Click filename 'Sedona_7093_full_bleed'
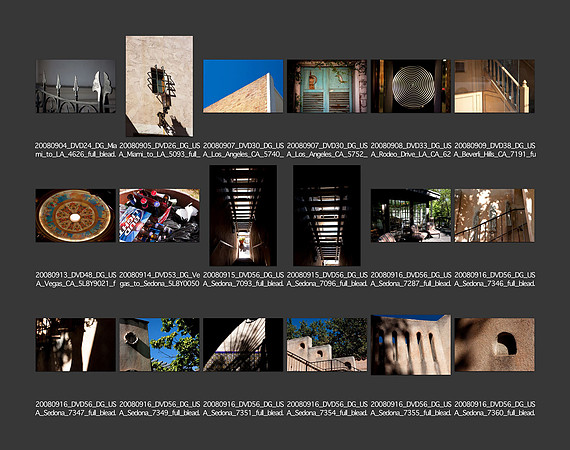Screen dimensions: 570x450 pyautogui.click(x=243, y=279)
